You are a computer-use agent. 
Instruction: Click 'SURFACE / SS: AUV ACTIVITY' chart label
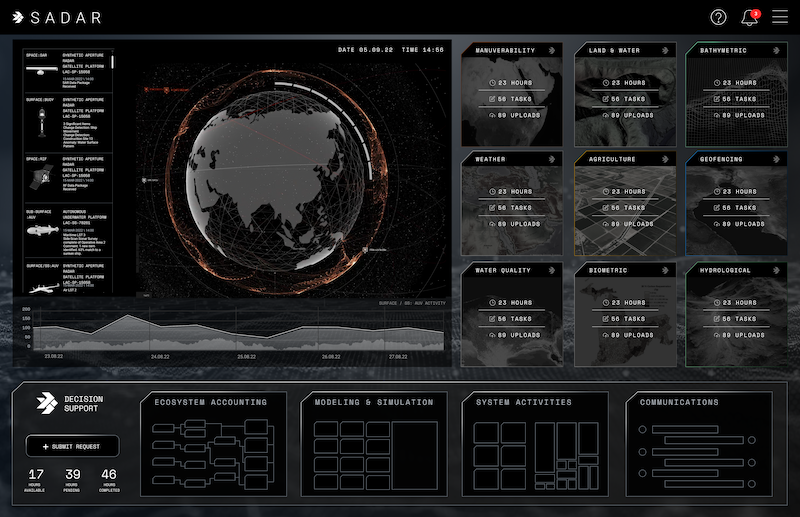[412, 303]
